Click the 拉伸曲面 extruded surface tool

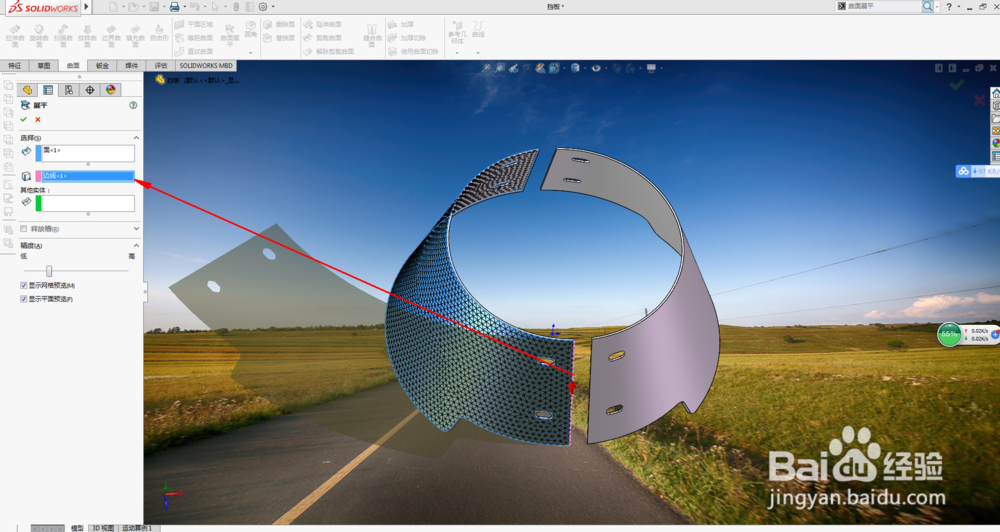15,36
